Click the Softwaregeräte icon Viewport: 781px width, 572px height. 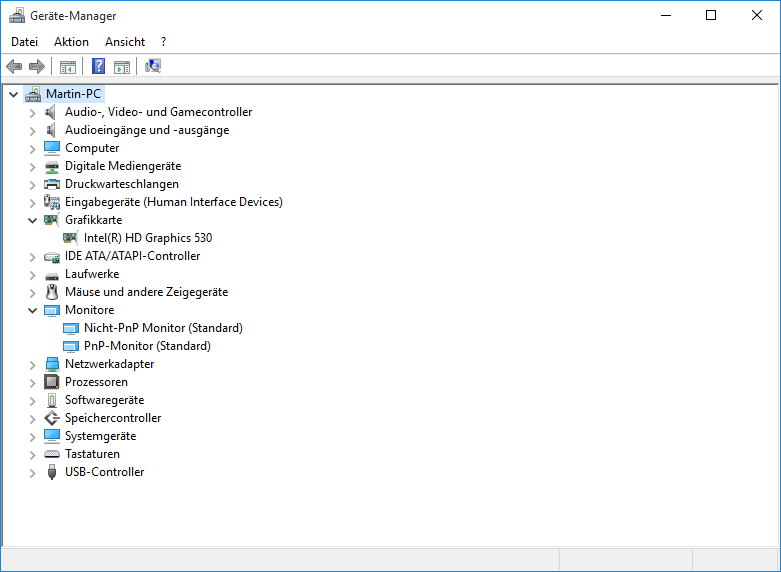click(x=52, y=400)
